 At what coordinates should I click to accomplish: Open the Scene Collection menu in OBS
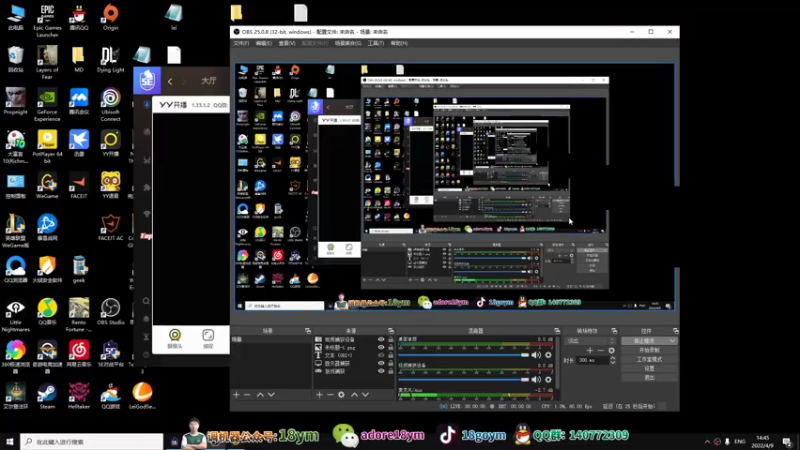pyautogui.click(x=348, y=43)
